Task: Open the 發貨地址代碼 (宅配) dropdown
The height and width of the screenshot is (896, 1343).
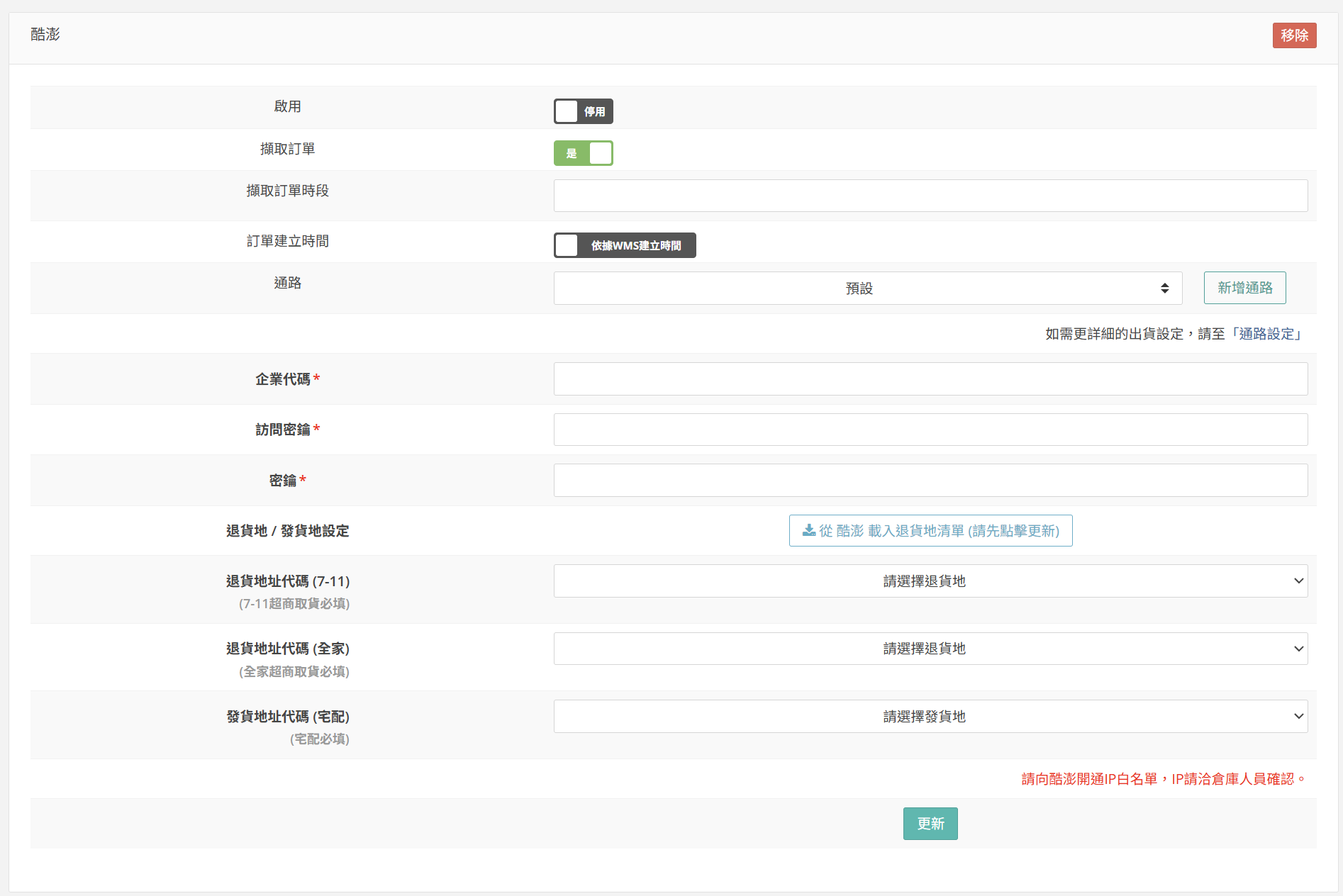Action: tap(930, 717)
